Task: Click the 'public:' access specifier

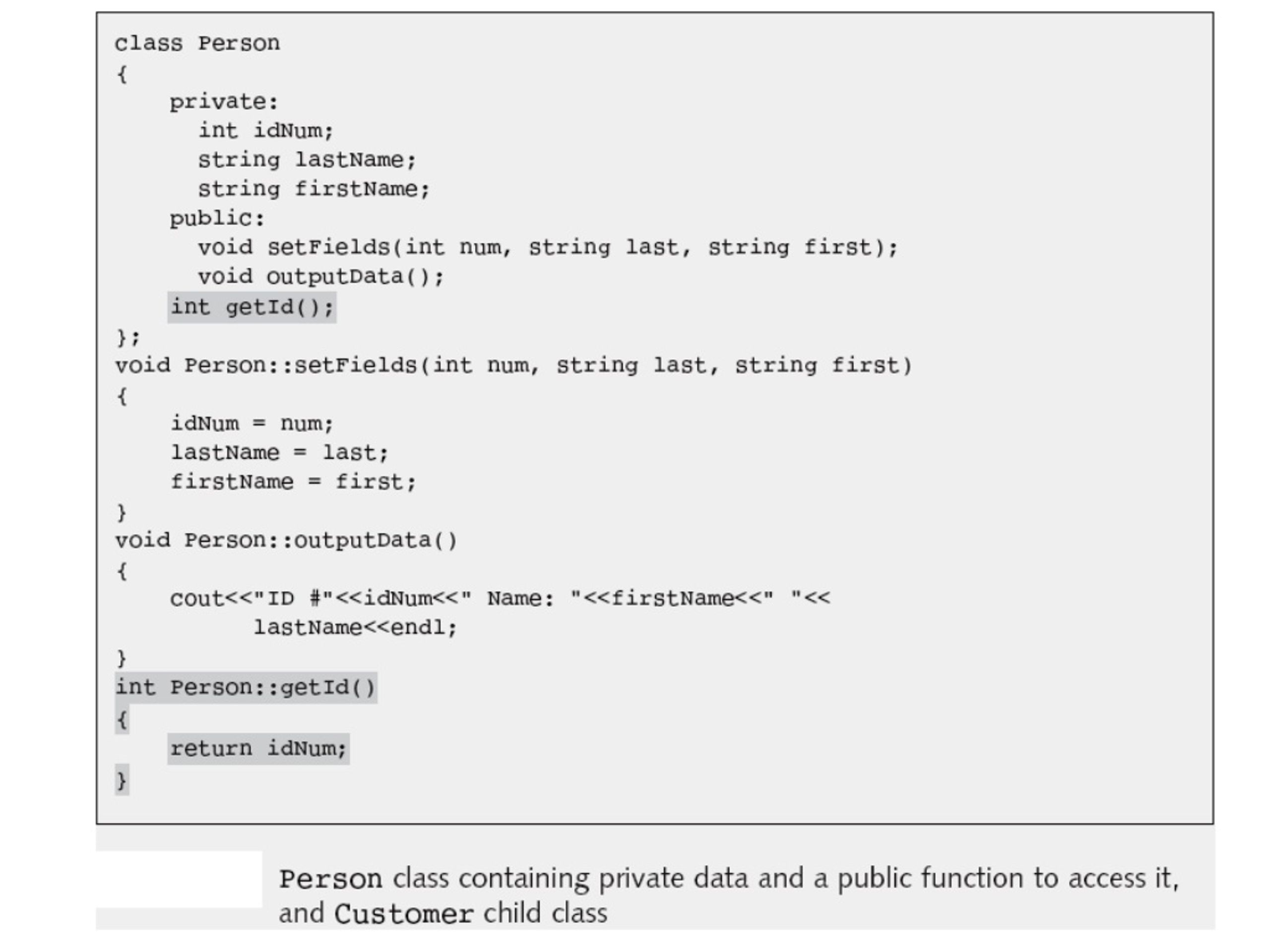Action: click(x=217, y=219)
